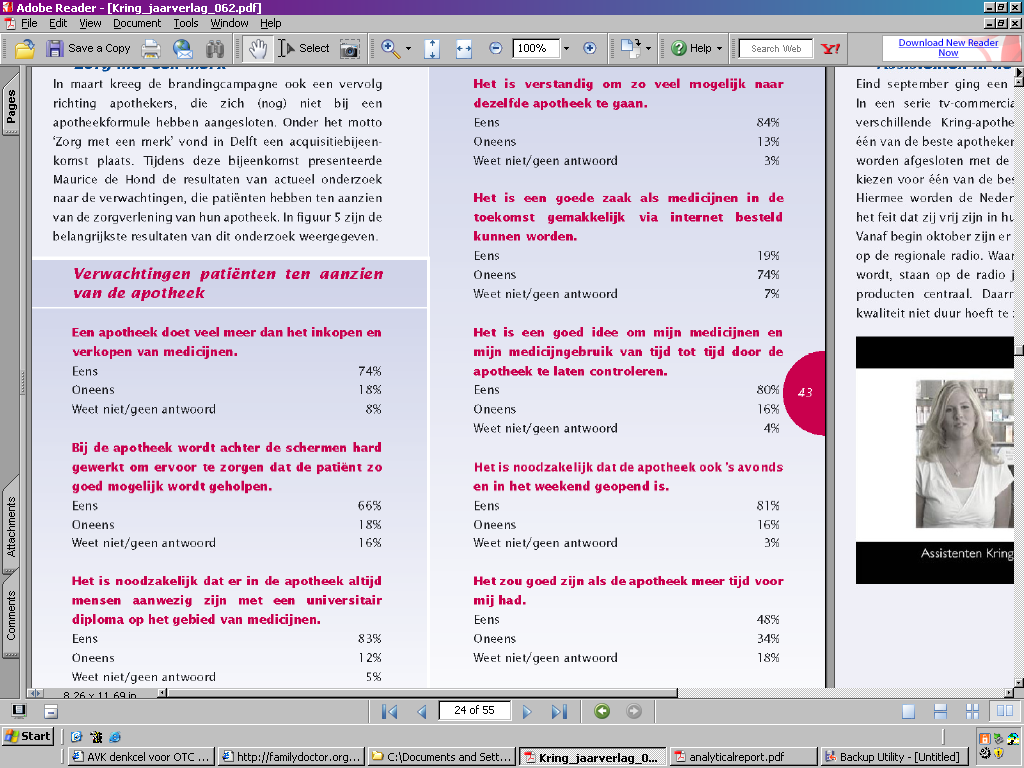The image size is (1024, 768).
Task: Open a file with the folder icon
Action: 25,48
